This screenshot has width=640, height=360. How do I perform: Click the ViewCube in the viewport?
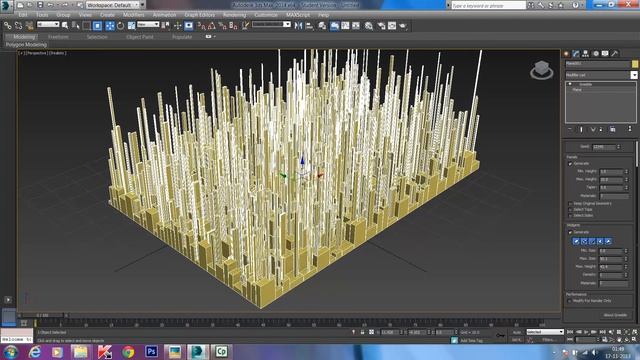click(x=542, y=70)
